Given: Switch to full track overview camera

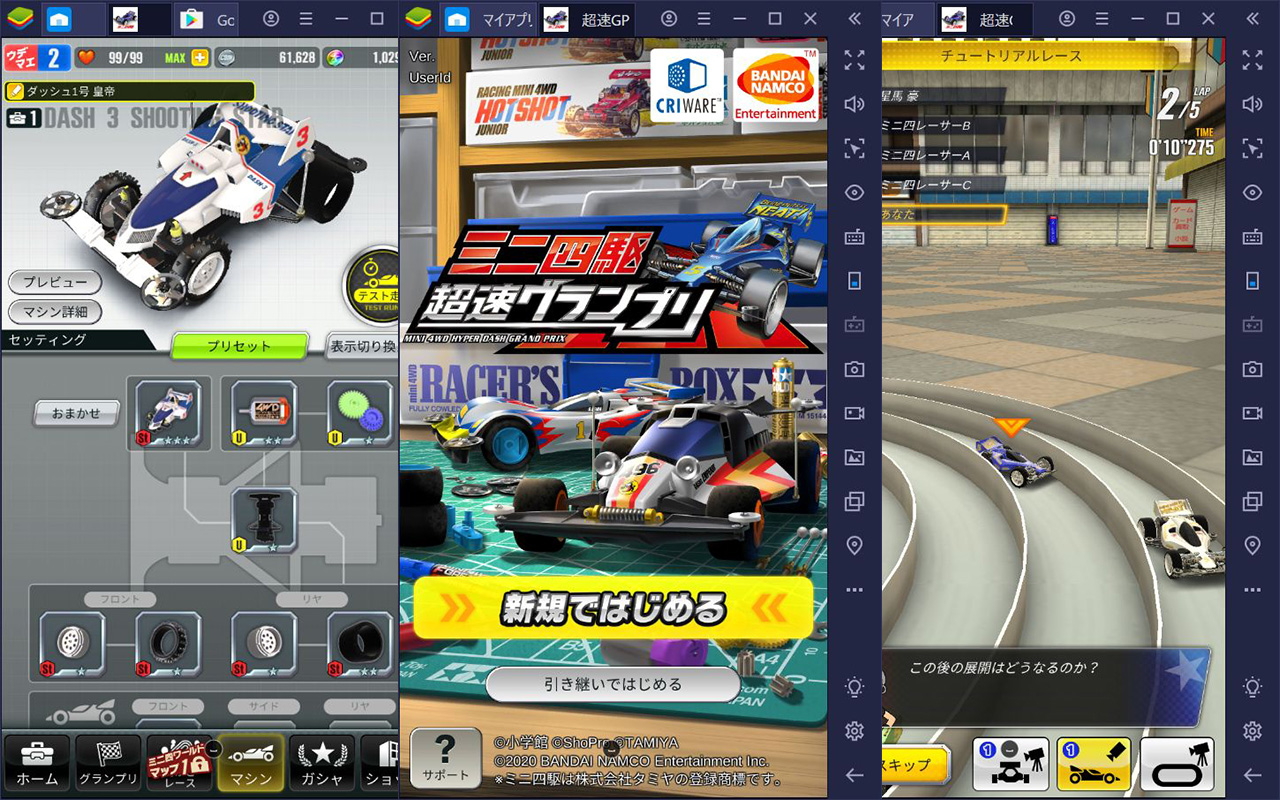Looking at the screenshot, I should point(1177,765).
